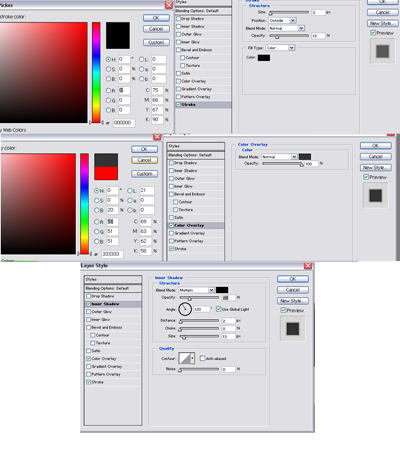
Task: Click OK in the Inner Shadow dialog
Action: [x=293, y=279]
